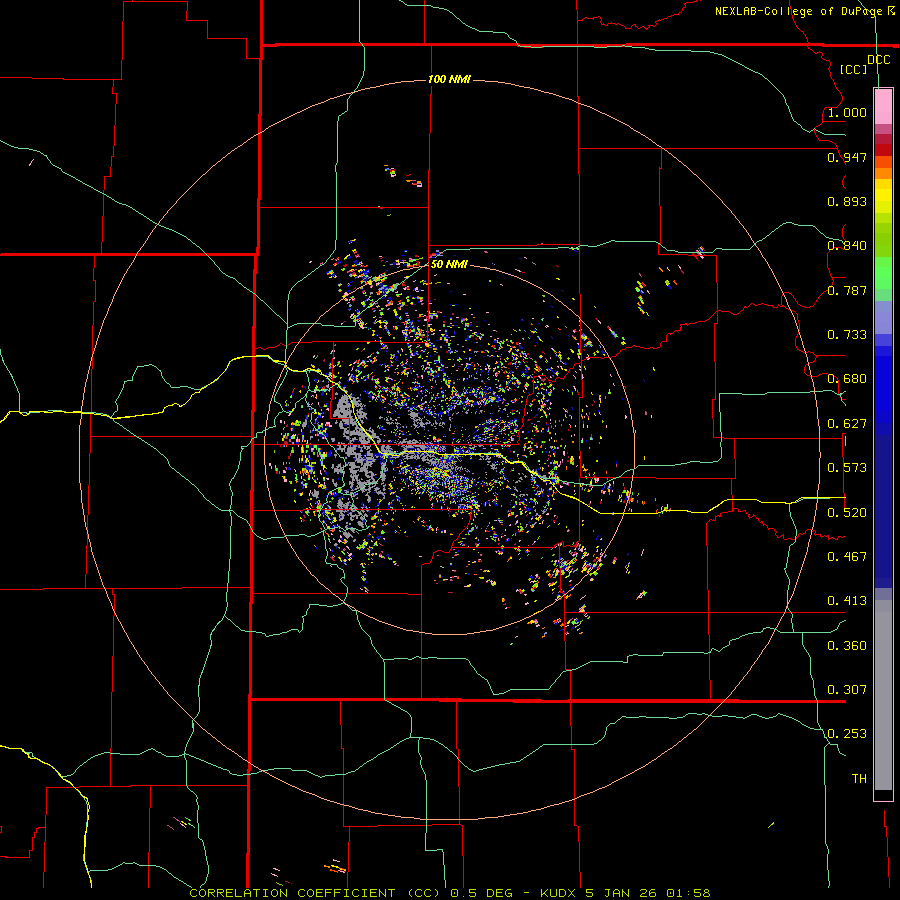Click the 0.947 legend value
900x900 pixels.
pyautogui.click(x=847, y=157)
